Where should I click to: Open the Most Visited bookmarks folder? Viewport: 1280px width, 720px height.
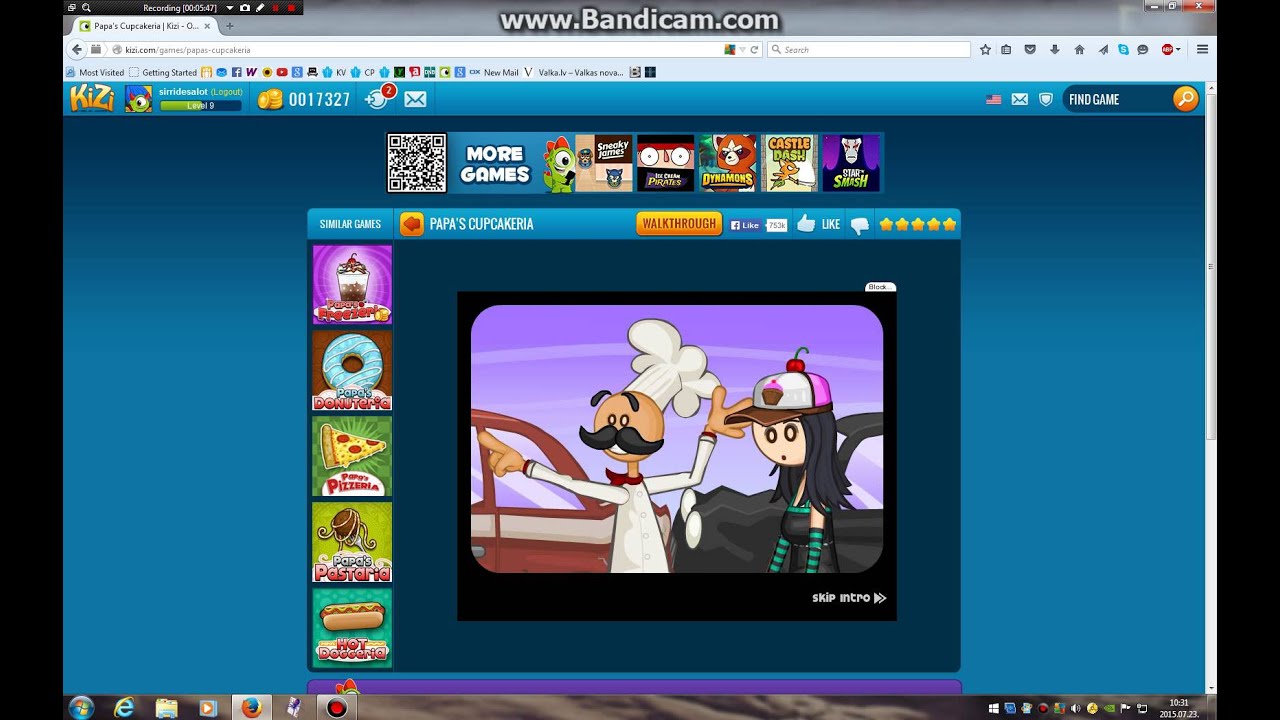96,72
